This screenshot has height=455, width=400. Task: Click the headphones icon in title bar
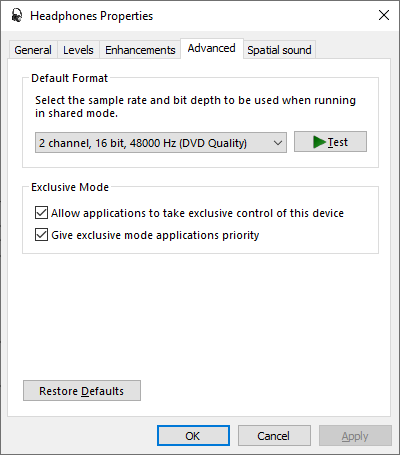point(16,15)
